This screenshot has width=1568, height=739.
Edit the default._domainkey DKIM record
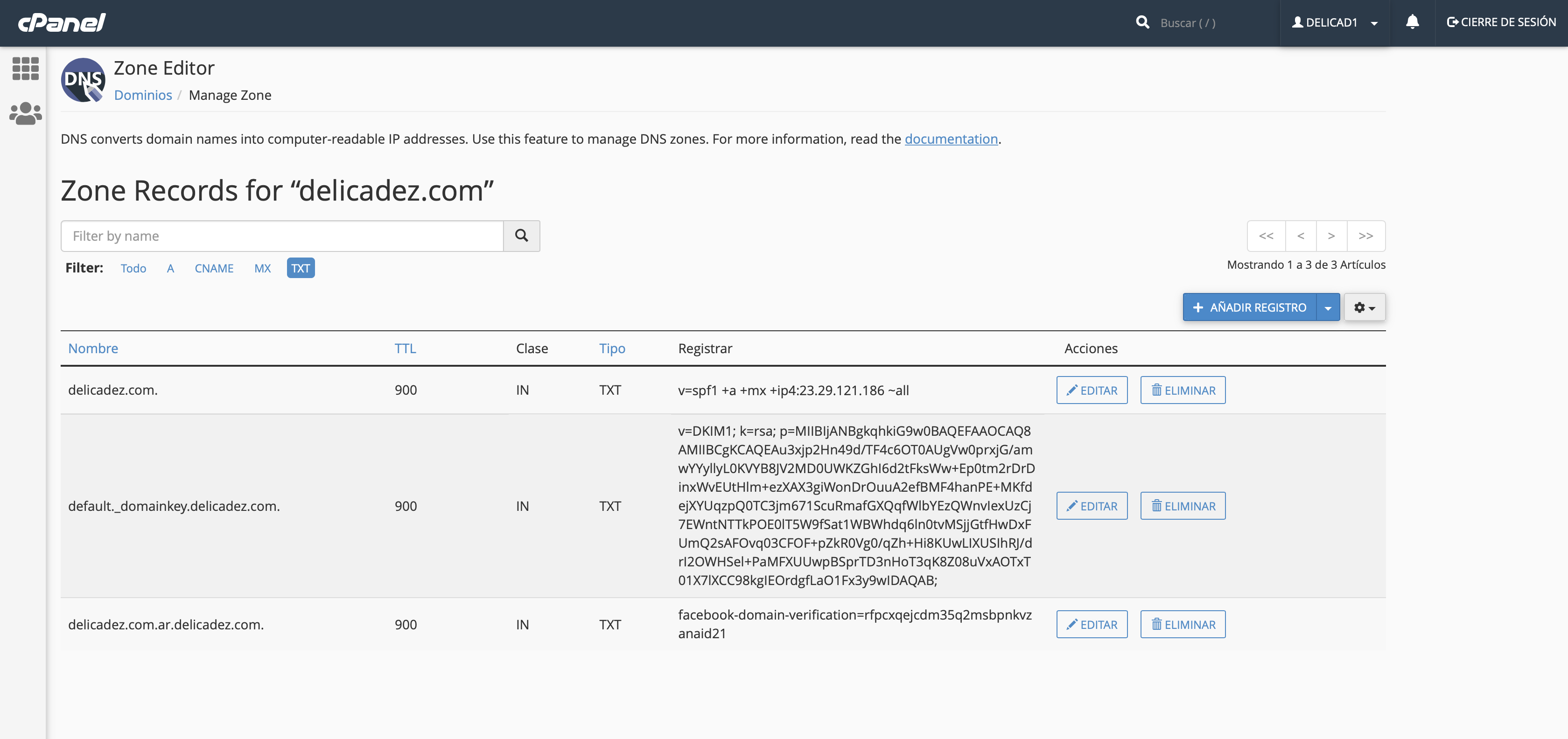tap(1092, 506)
